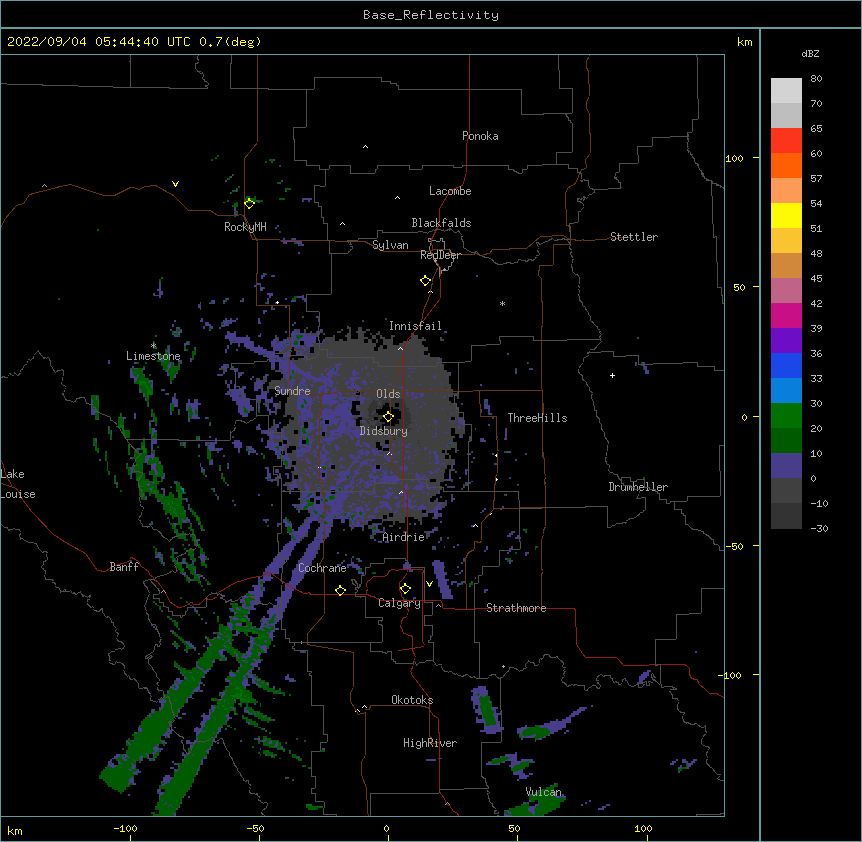862x842 pixels.
Task: Click the Didsbury town label
Action: (384, 431)
